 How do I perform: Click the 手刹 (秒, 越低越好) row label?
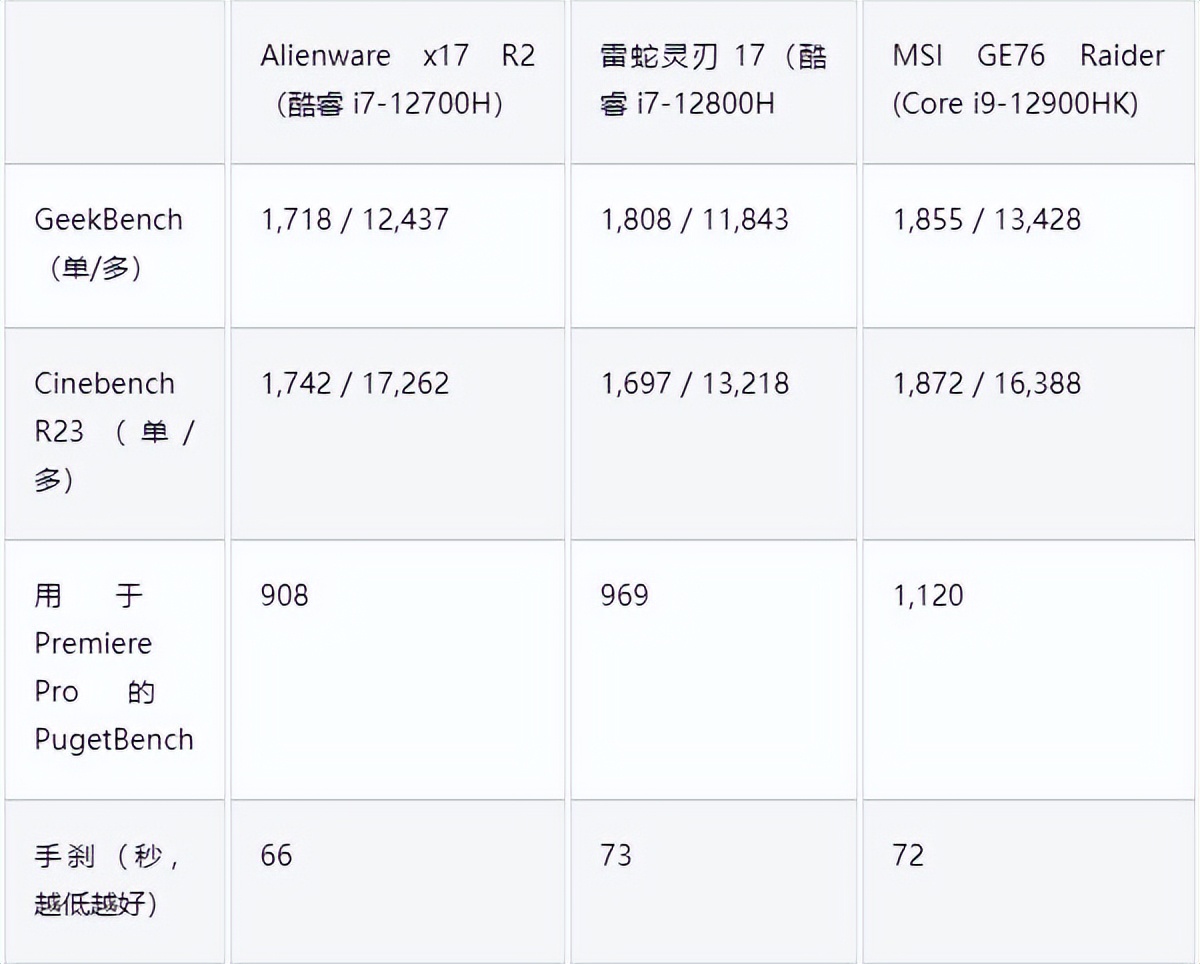pos(108,880)
